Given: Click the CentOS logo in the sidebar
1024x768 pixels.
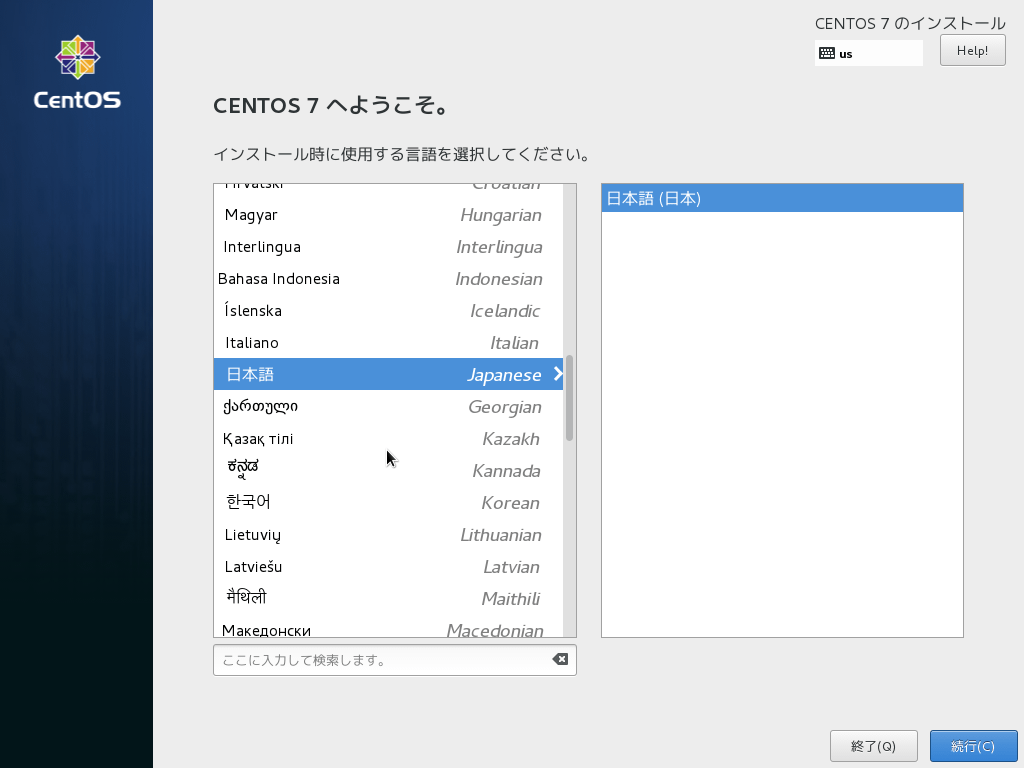Looking at the screenshot, I should pos(77,70).
